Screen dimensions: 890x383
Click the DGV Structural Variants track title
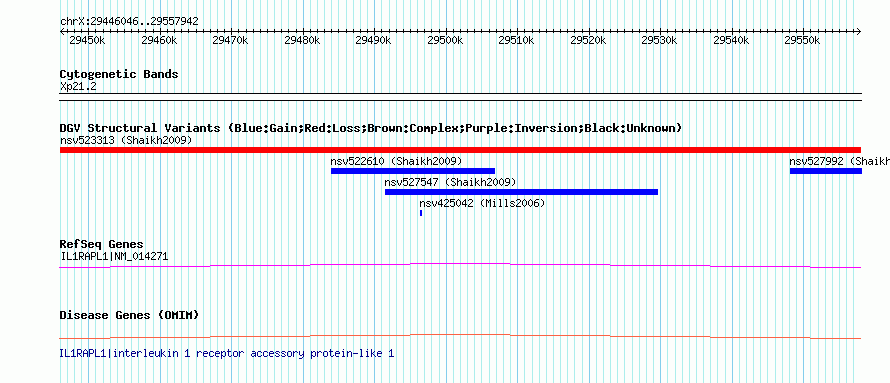click(371, 128)
